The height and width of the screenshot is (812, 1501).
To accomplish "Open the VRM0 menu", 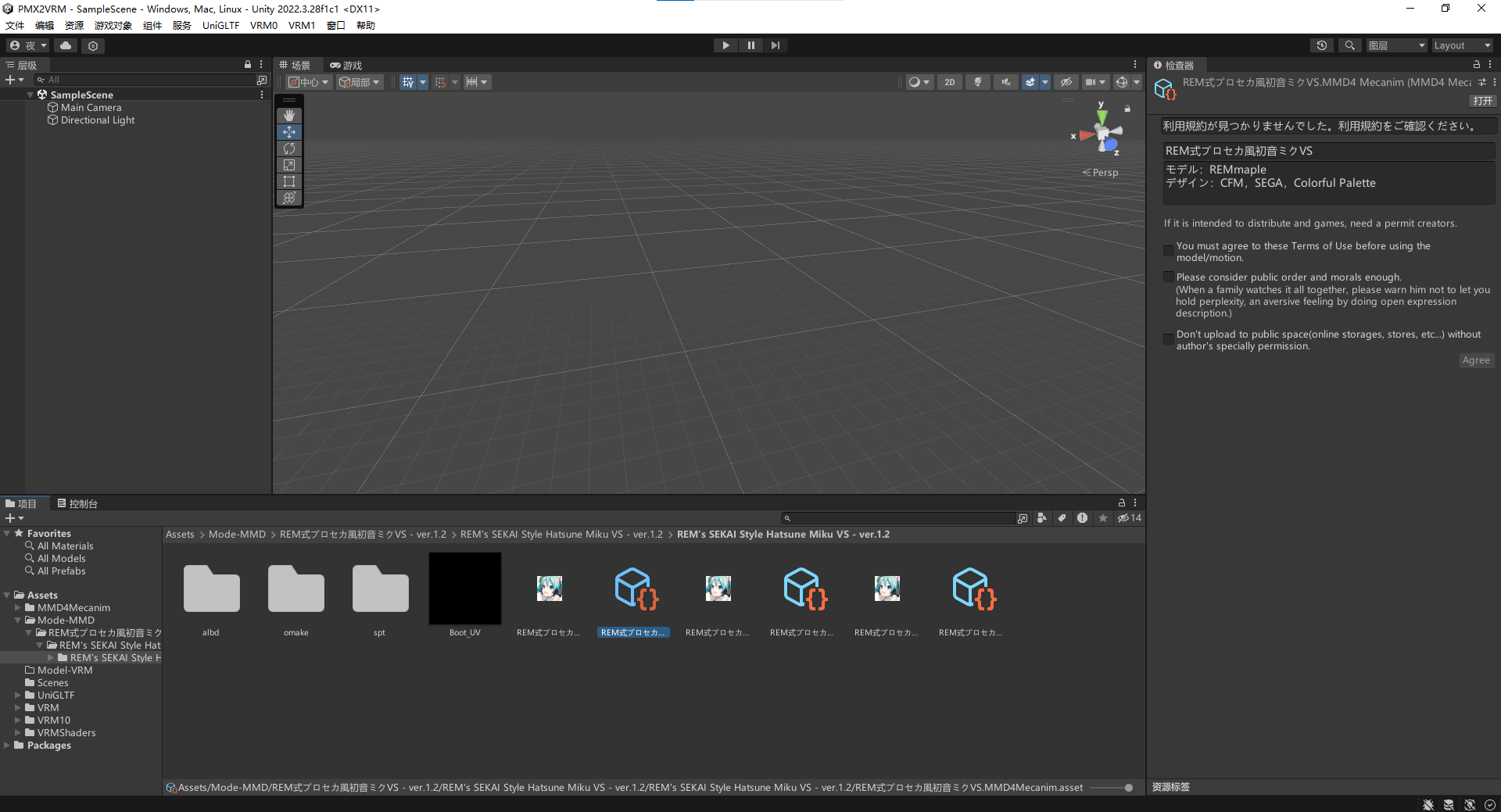I will pyautogui.click(x=263, y=26).
